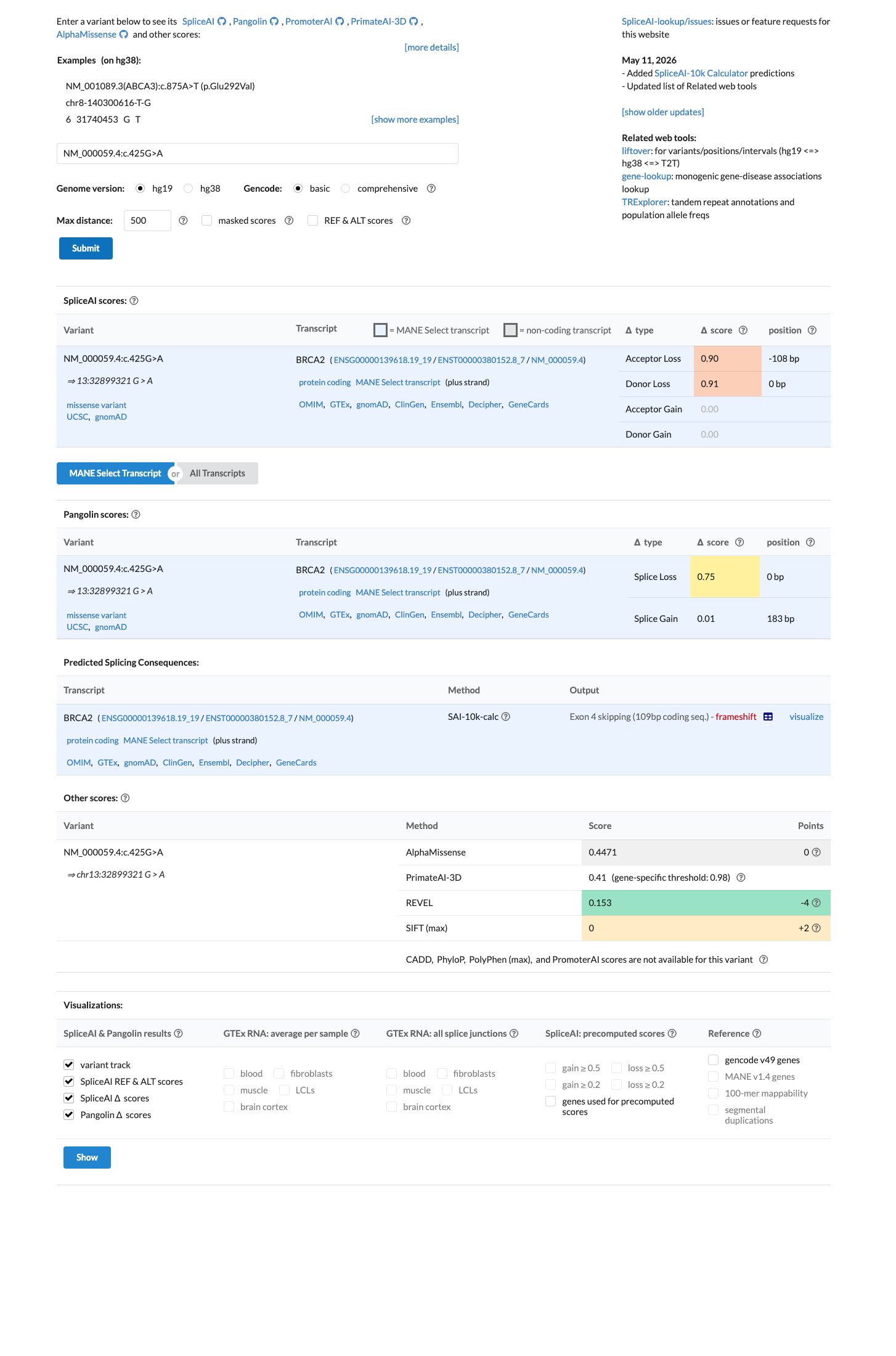Select example chr8-140300616-T-G
This screenshot has height=1356, width=896.
[x=108, y=103]
